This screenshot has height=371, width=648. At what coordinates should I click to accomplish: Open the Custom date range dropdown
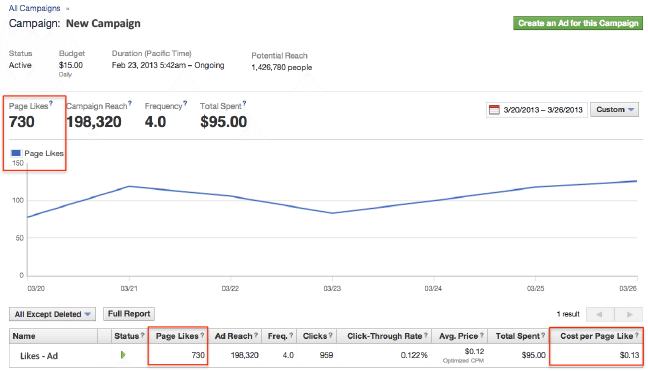click(615, 109)
